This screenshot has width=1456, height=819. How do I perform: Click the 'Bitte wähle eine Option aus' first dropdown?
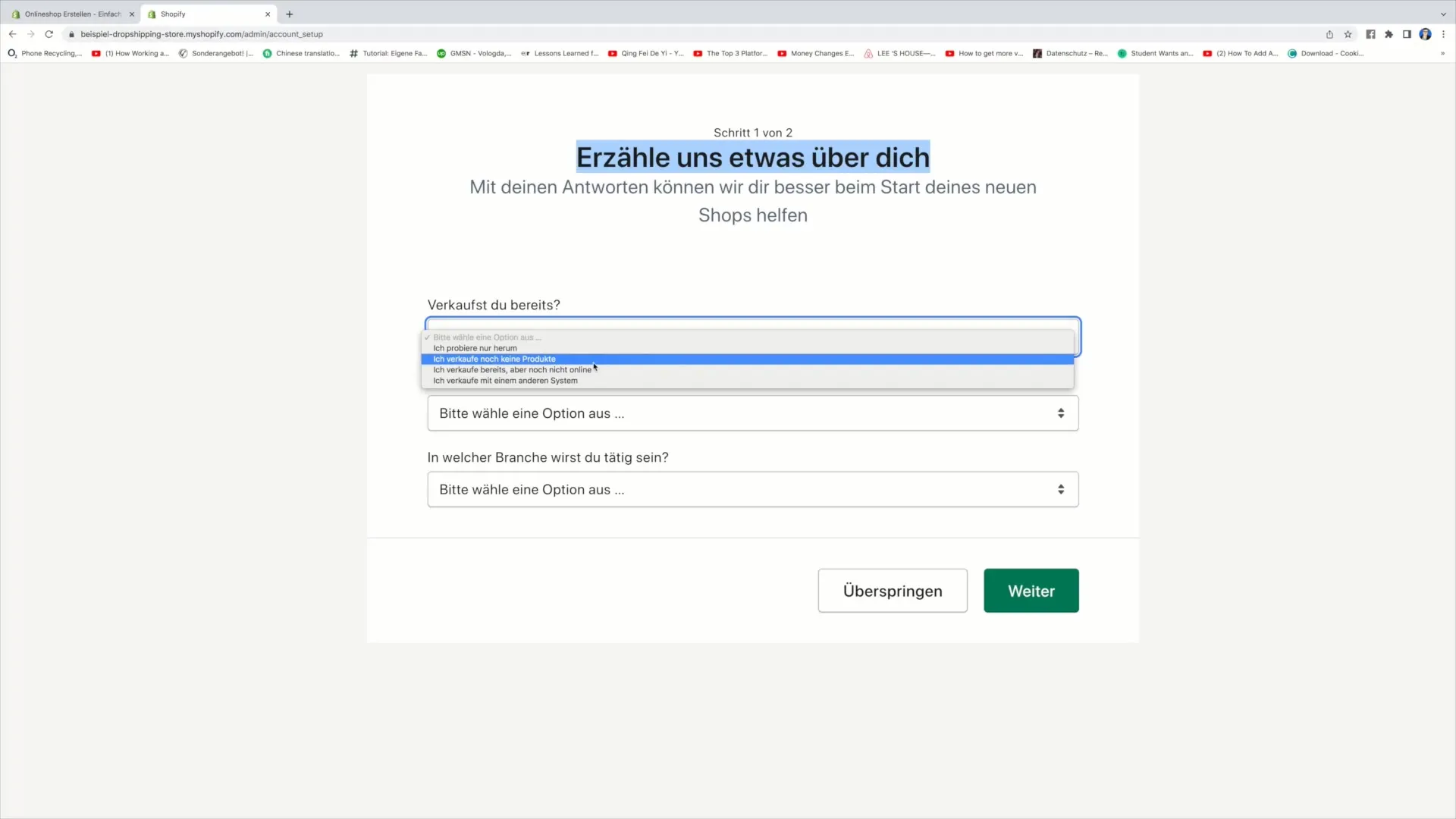click(752, 337)
